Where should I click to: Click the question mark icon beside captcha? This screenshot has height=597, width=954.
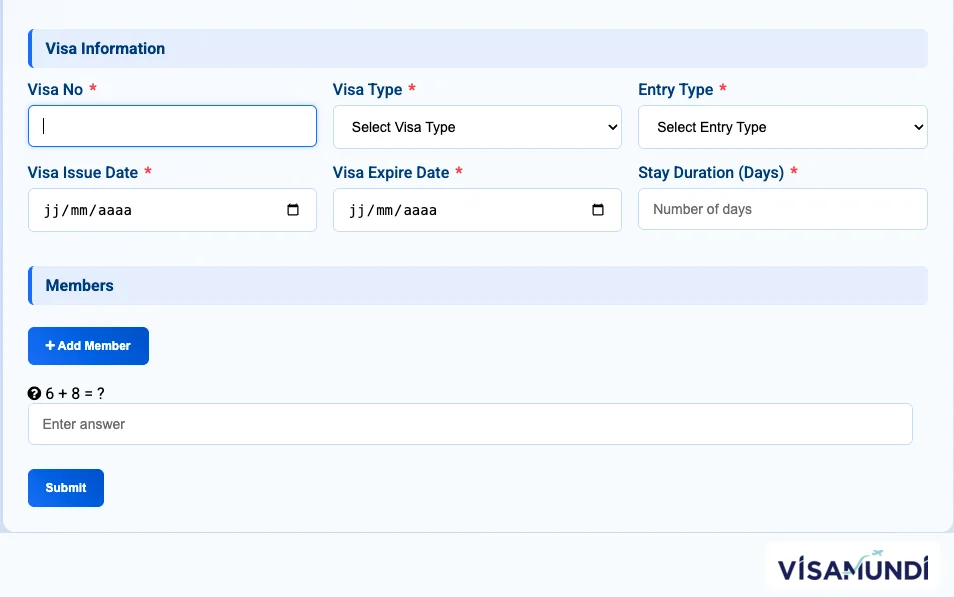[34, 394]
